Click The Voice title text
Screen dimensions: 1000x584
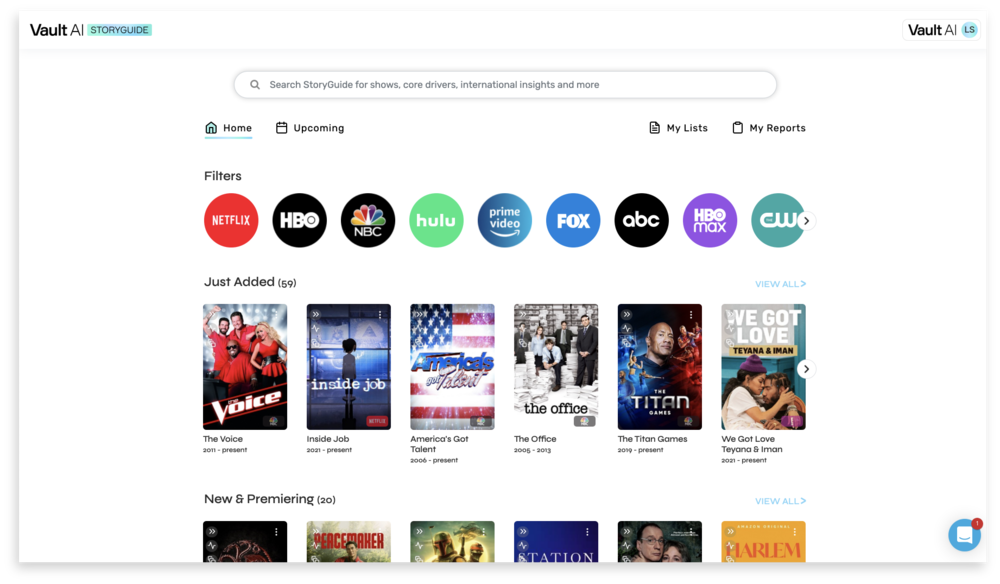click(223, 439)
